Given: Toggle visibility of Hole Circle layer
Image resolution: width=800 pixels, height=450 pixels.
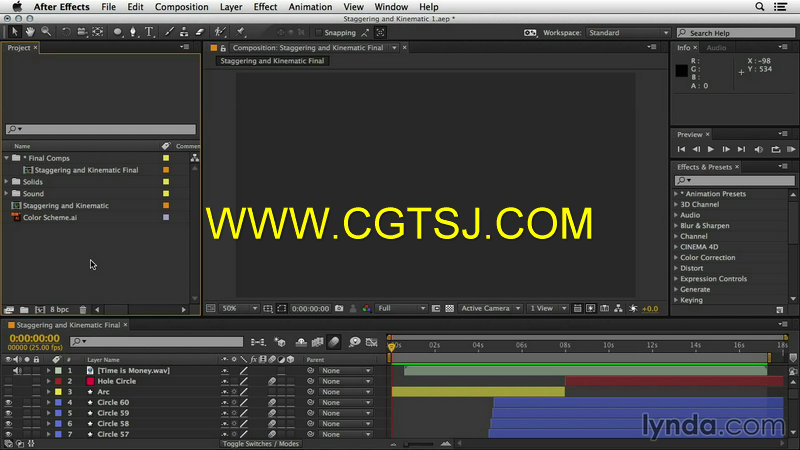Looking at the screenshot, I should (x=8, y=381).
